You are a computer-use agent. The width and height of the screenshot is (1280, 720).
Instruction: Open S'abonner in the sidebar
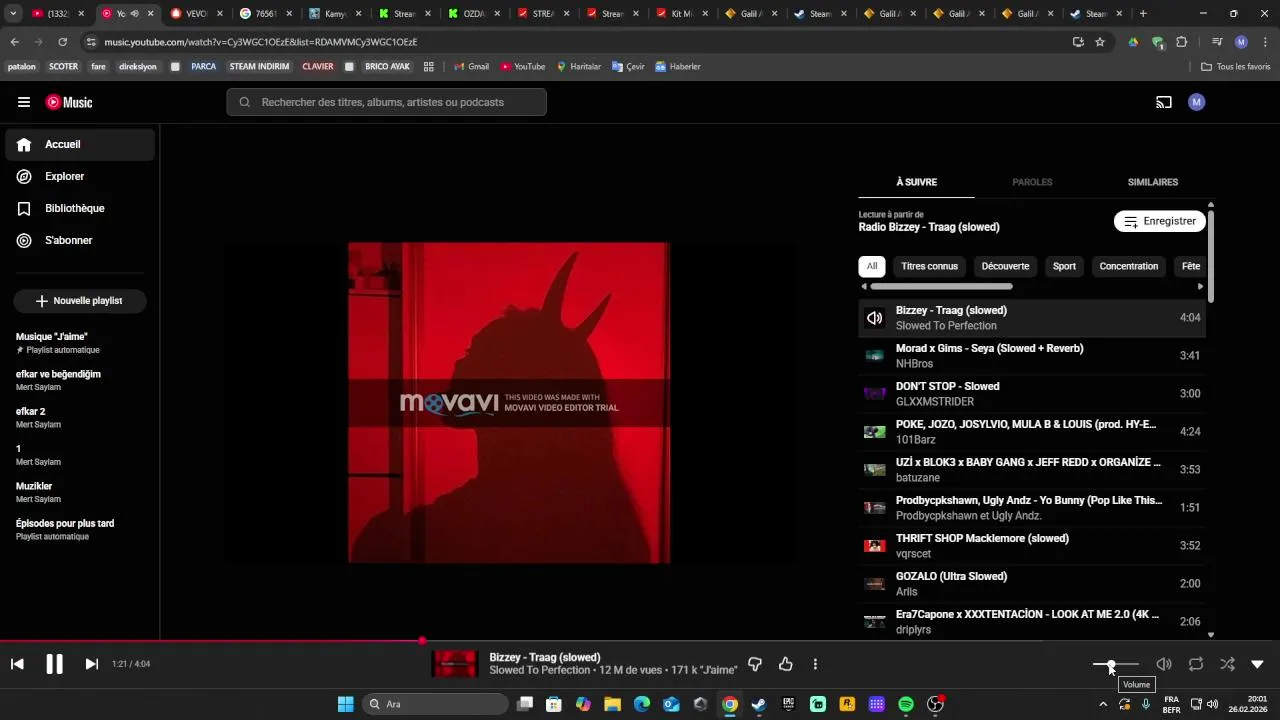80,240
